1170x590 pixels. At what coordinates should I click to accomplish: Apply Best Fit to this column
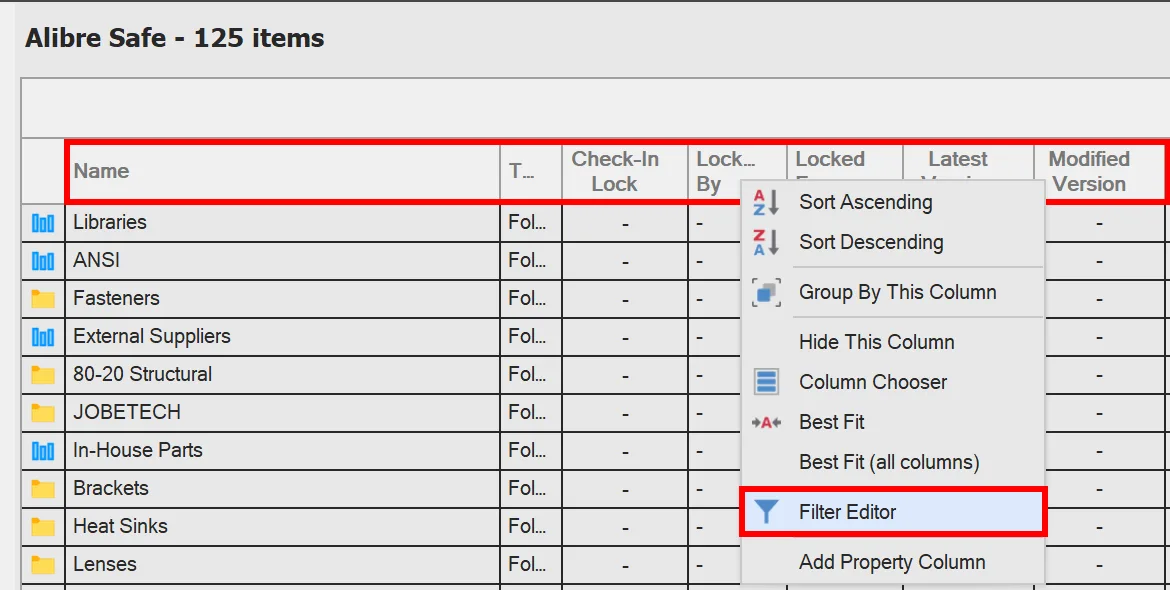pyautogui.click(x=892, y=422)
